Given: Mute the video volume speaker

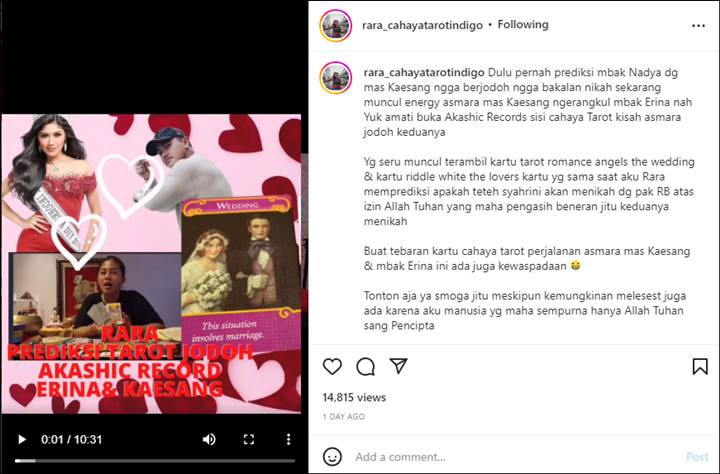Looking at the screenshot, I should click(x=209, y=440).
